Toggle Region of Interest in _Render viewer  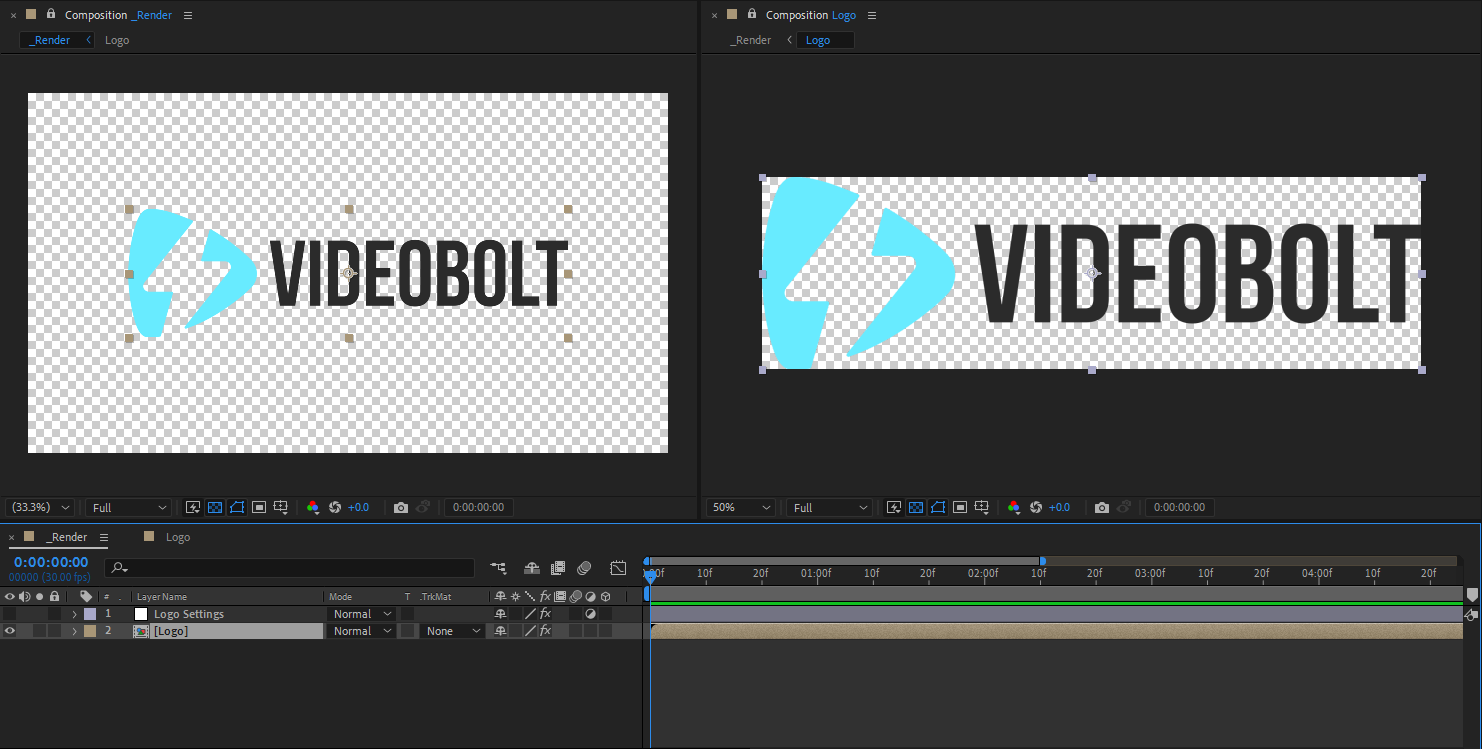tap(259, 508)
